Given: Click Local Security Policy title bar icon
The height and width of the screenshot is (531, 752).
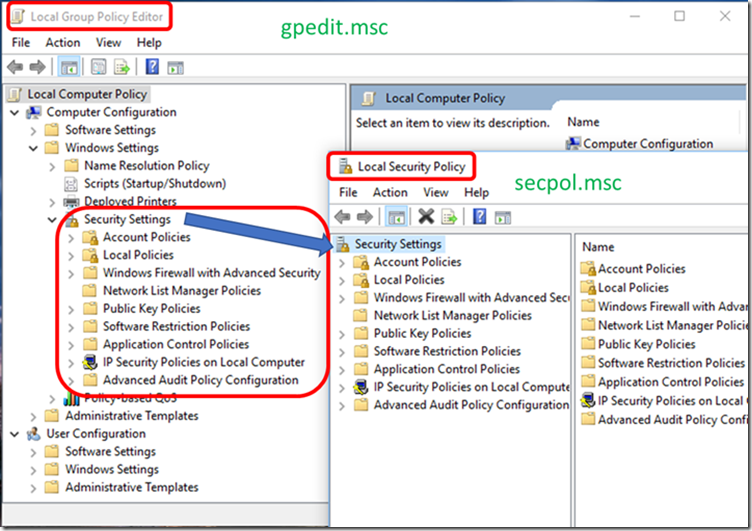Looking at the screenshot, I should 345,166.
